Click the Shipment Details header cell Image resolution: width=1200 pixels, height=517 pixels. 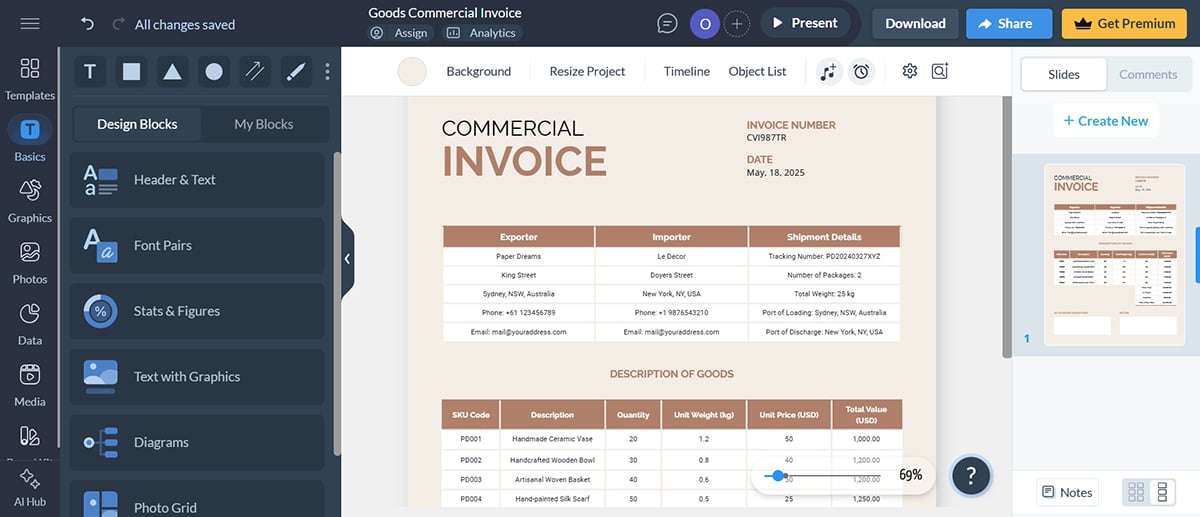click(x=824, y=237)
